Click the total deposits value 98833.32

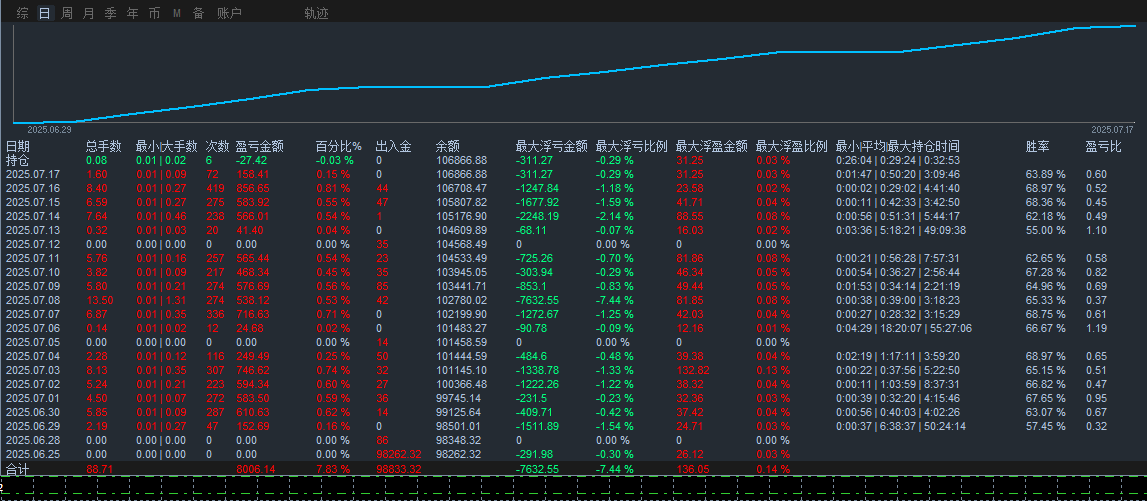[x=400, y=469]
